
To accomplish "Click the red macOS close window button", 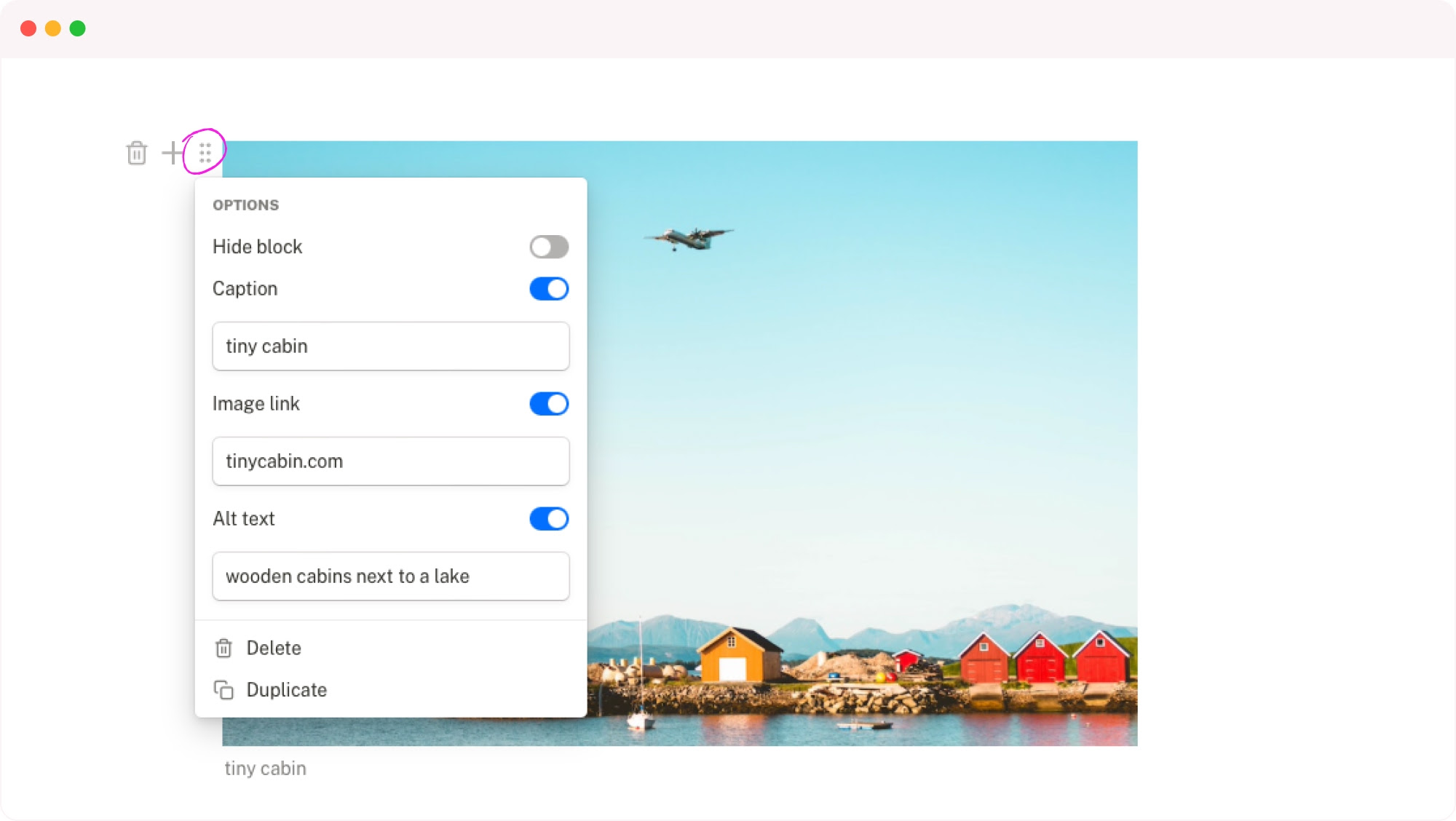I will [x=28, y=28].
